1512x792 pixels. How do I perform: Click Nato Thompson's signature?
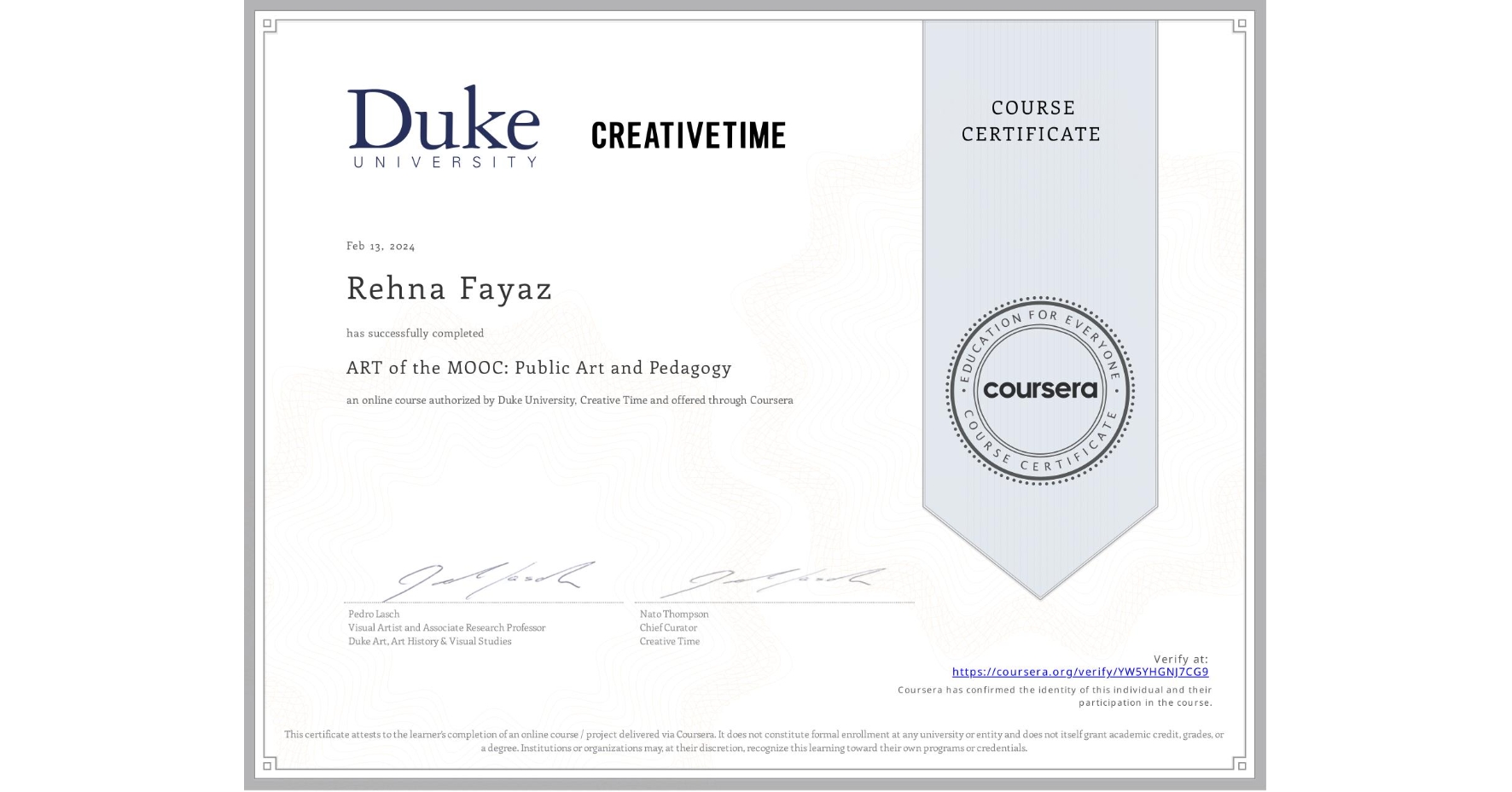pyautogui.click(x=774, y=582)
